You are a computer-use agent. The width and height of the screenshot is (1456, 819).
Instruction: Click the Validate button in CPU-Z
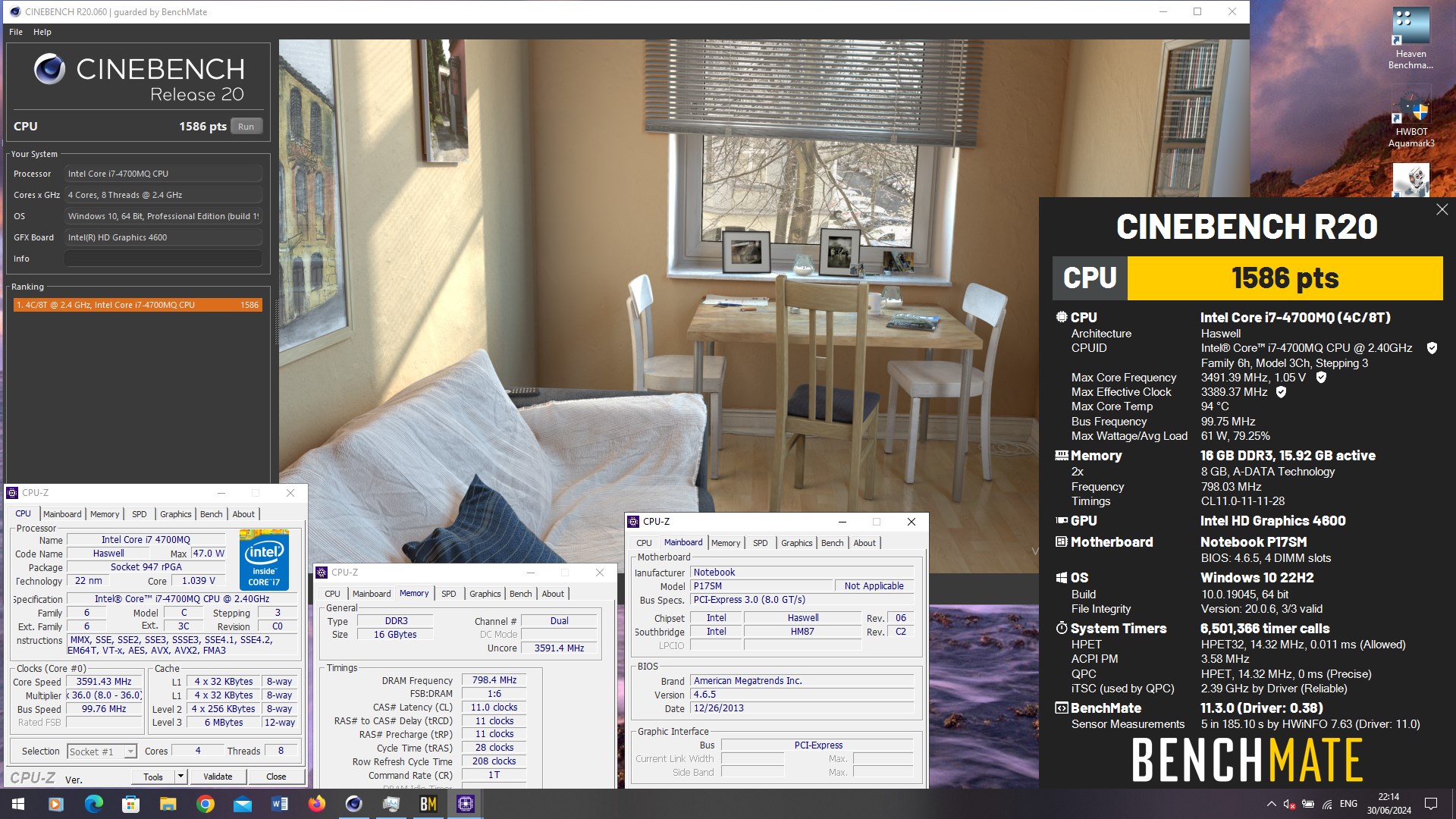[x=218, y=777]
